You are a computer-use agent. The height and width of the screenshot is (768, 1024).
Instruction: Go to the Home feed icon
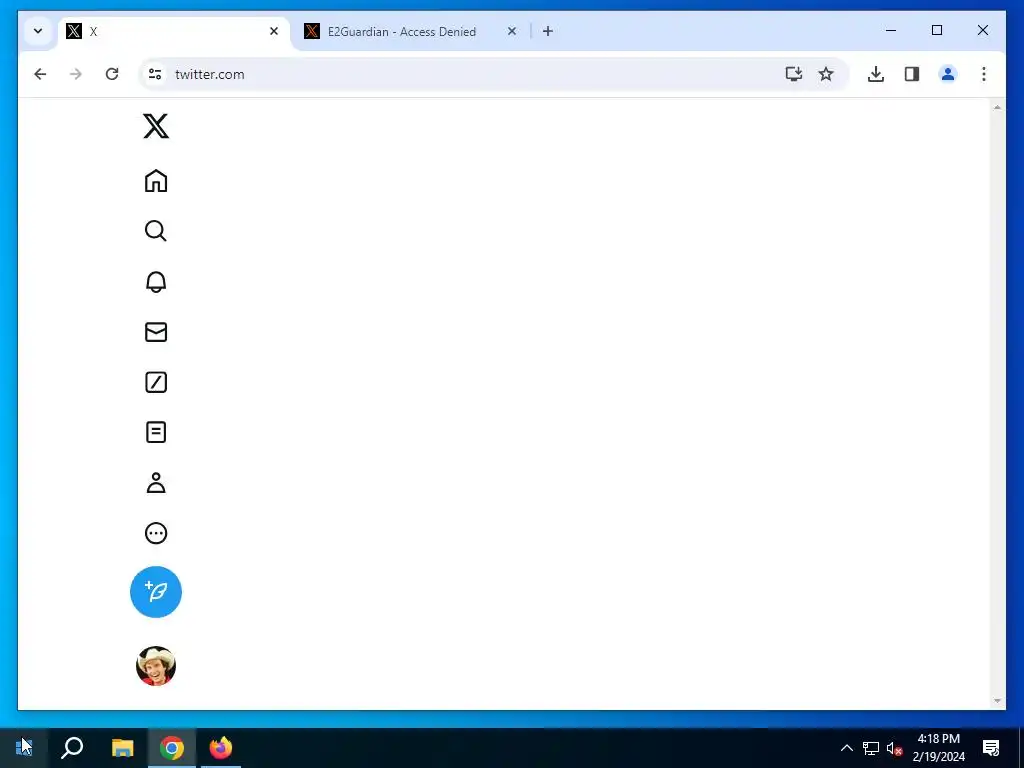[155, 181]
